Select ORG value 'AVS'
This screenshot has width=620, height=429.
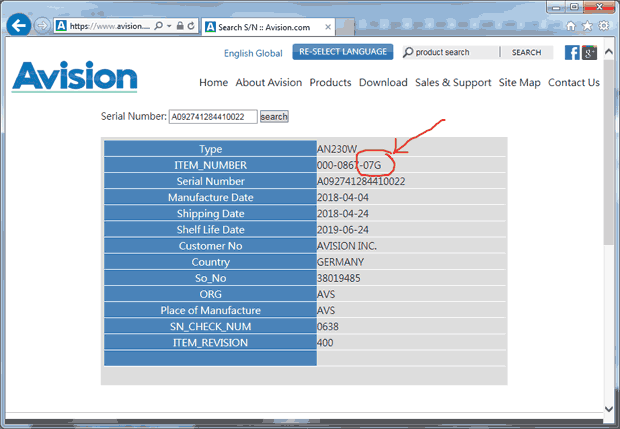point(326,295)
